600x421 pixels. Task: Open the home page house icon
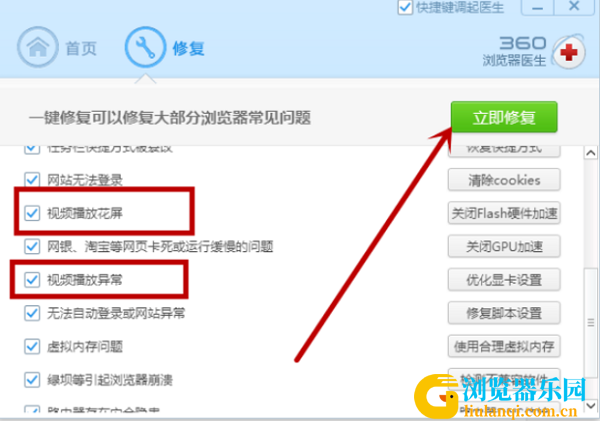click(x=38, y=47)
